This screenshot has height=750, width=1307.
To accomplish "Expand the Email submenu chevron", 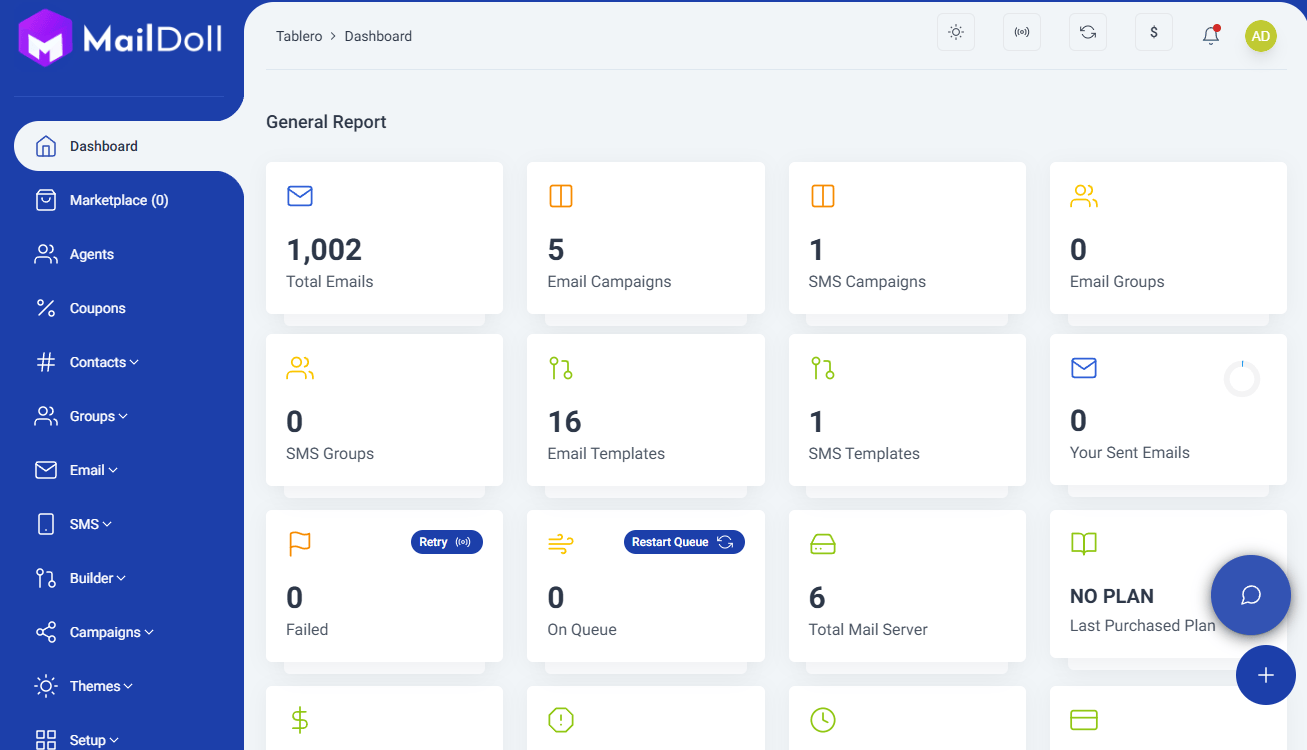I will tap(113, 470).
